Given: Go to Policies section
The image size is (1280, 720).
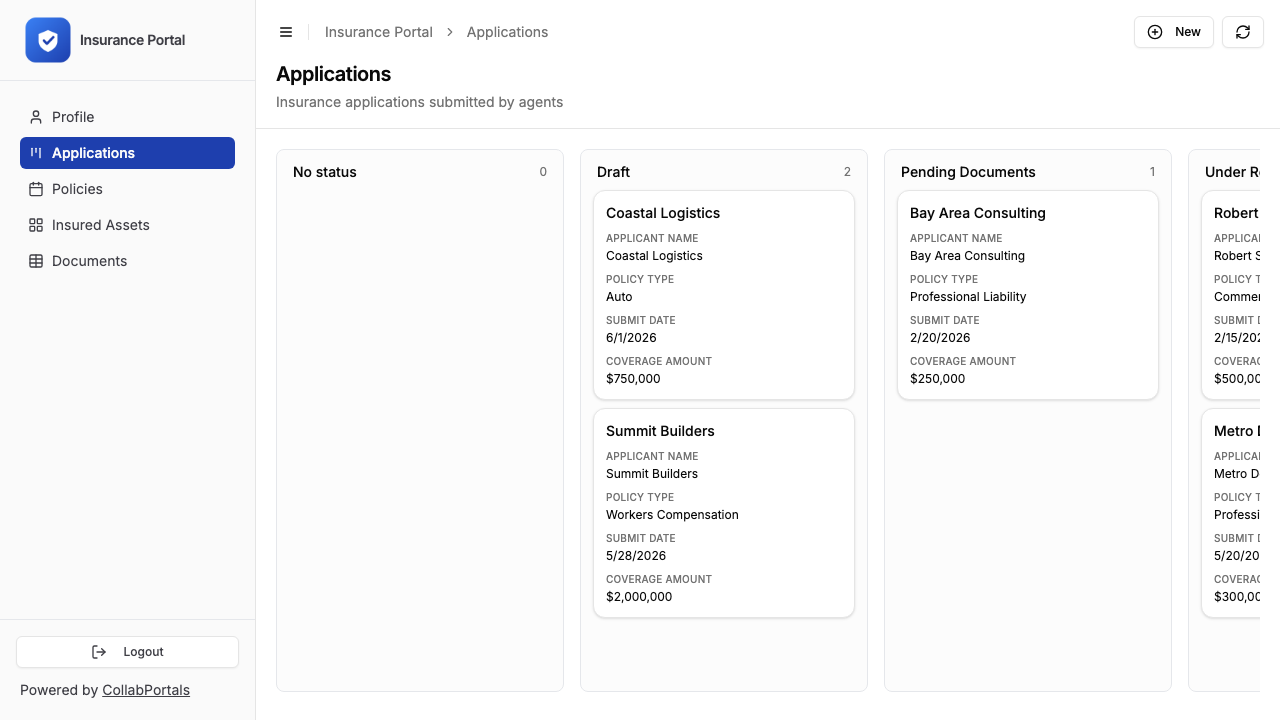Looking at the screenshot, I should 127,189.
